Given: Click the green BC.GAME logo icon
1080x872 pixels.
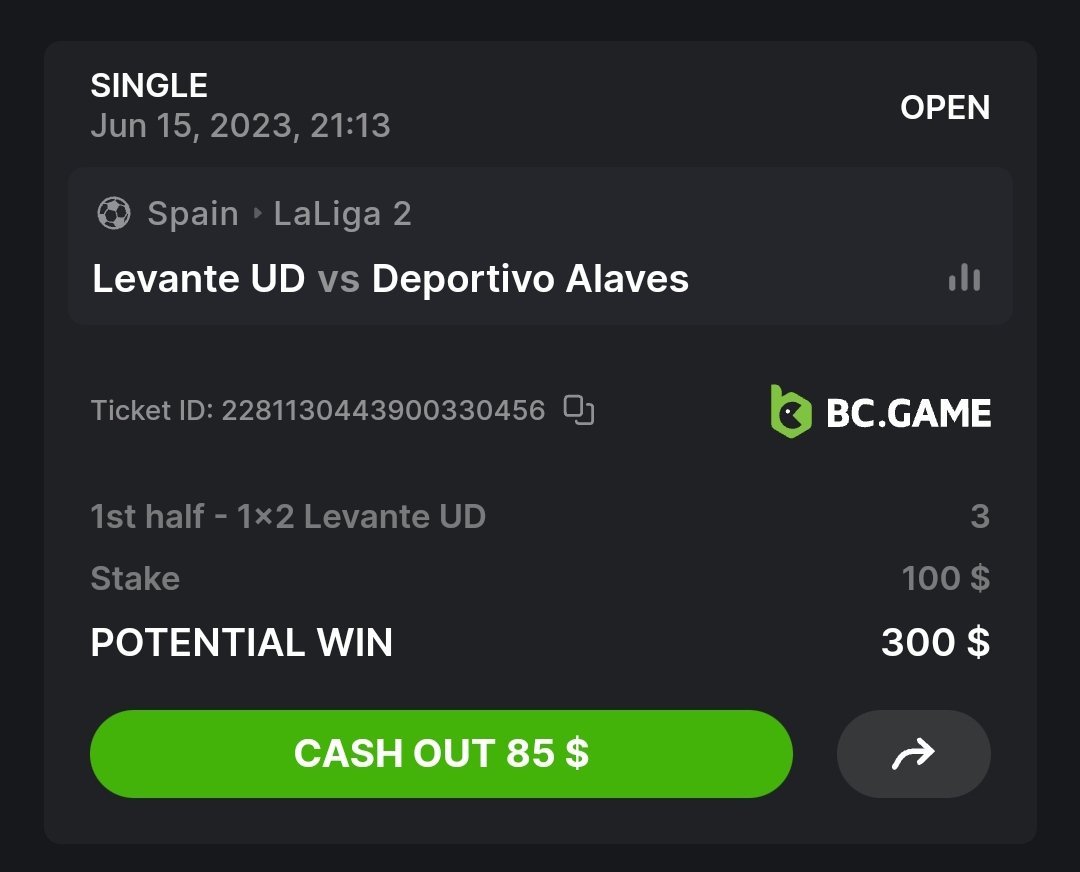Looking at the screenshot, I should tap(790, 411).
